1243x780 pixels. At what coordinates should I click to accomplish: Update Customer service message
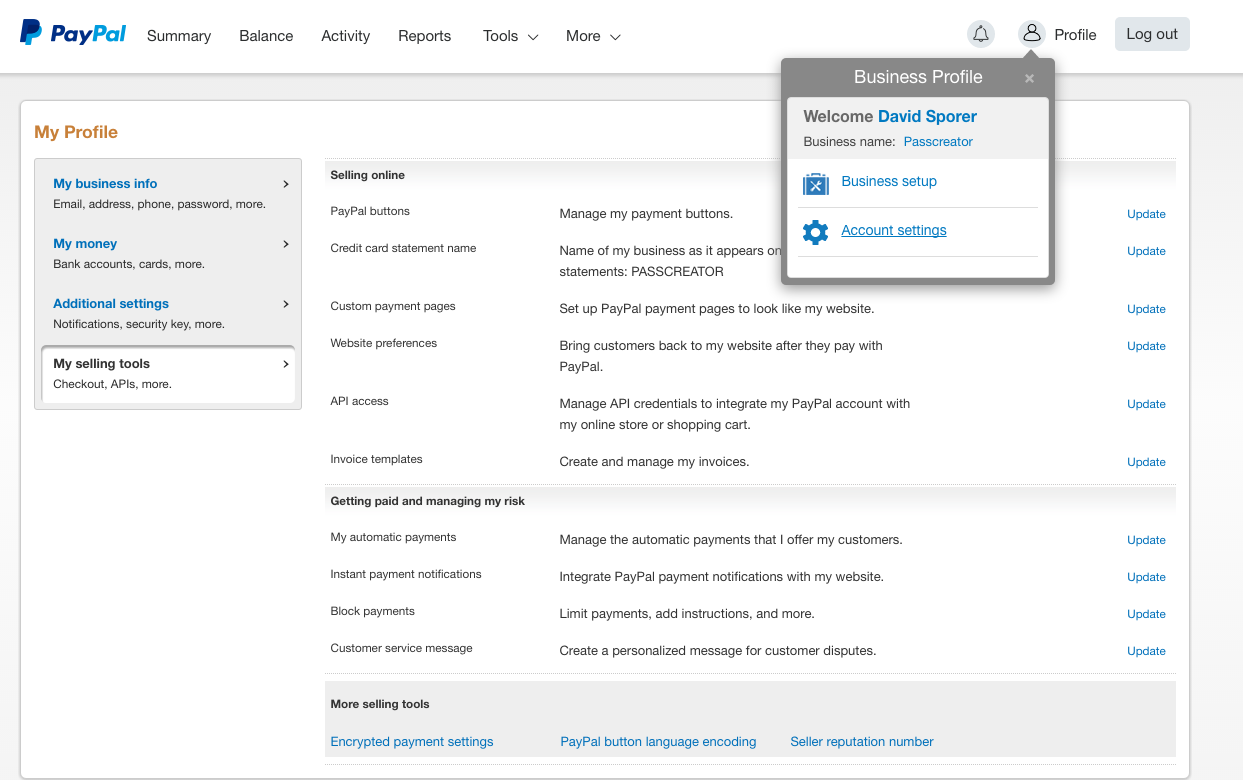(x=1146, y=651)
